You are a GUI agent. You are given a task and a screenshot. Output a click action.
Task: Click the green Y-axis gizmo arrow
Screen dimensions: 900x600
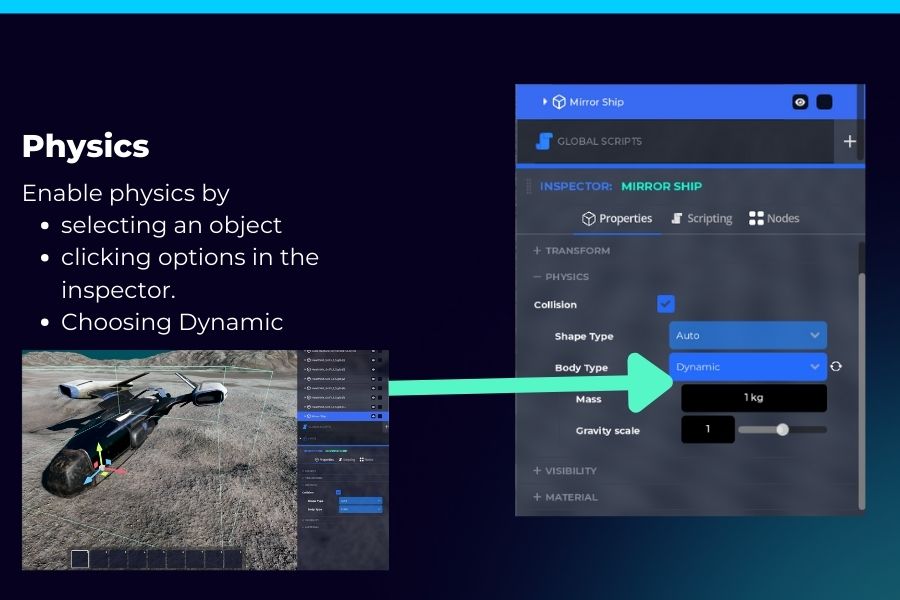98,452
